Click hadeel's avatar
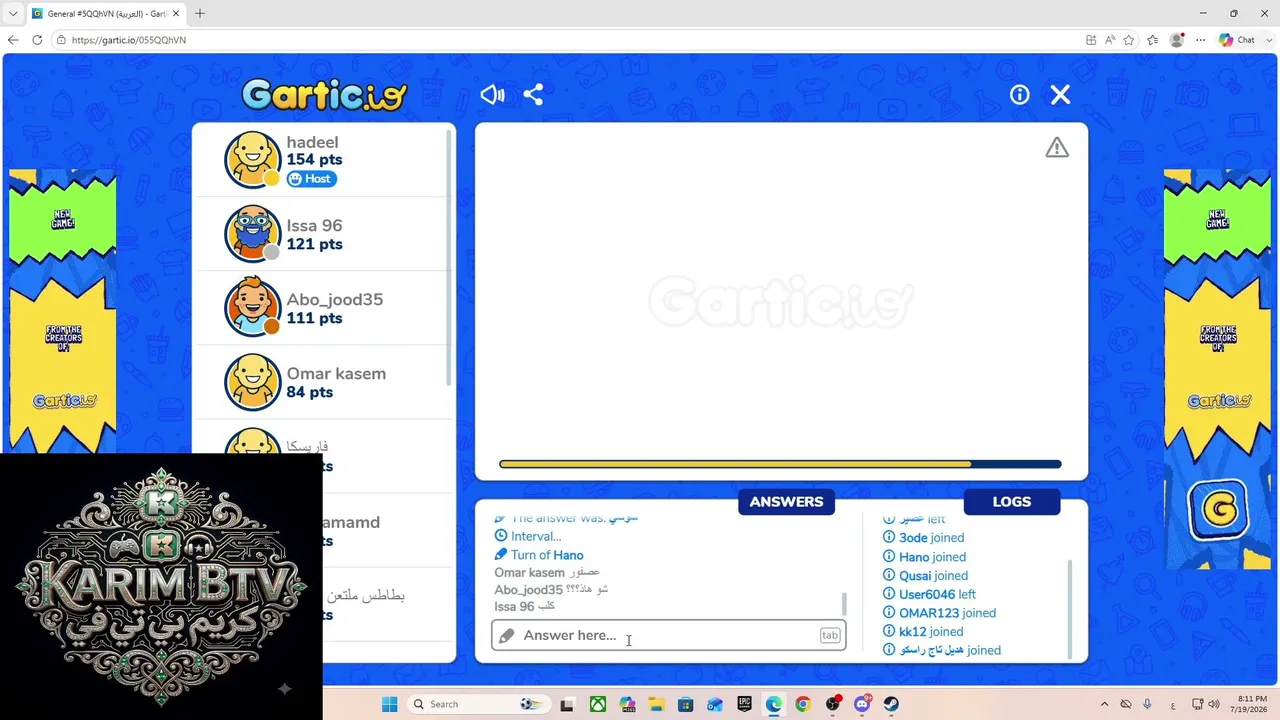 (x=252, y=159)
